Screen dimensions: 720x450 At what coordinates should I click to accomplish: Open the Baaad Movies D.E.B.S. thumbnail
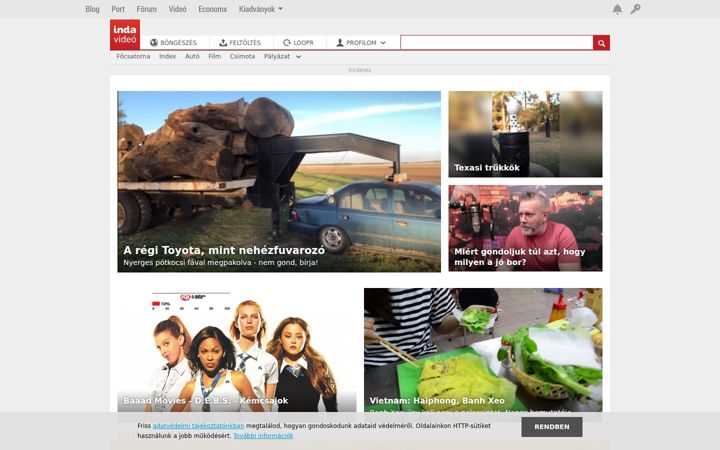click(237, 350)
